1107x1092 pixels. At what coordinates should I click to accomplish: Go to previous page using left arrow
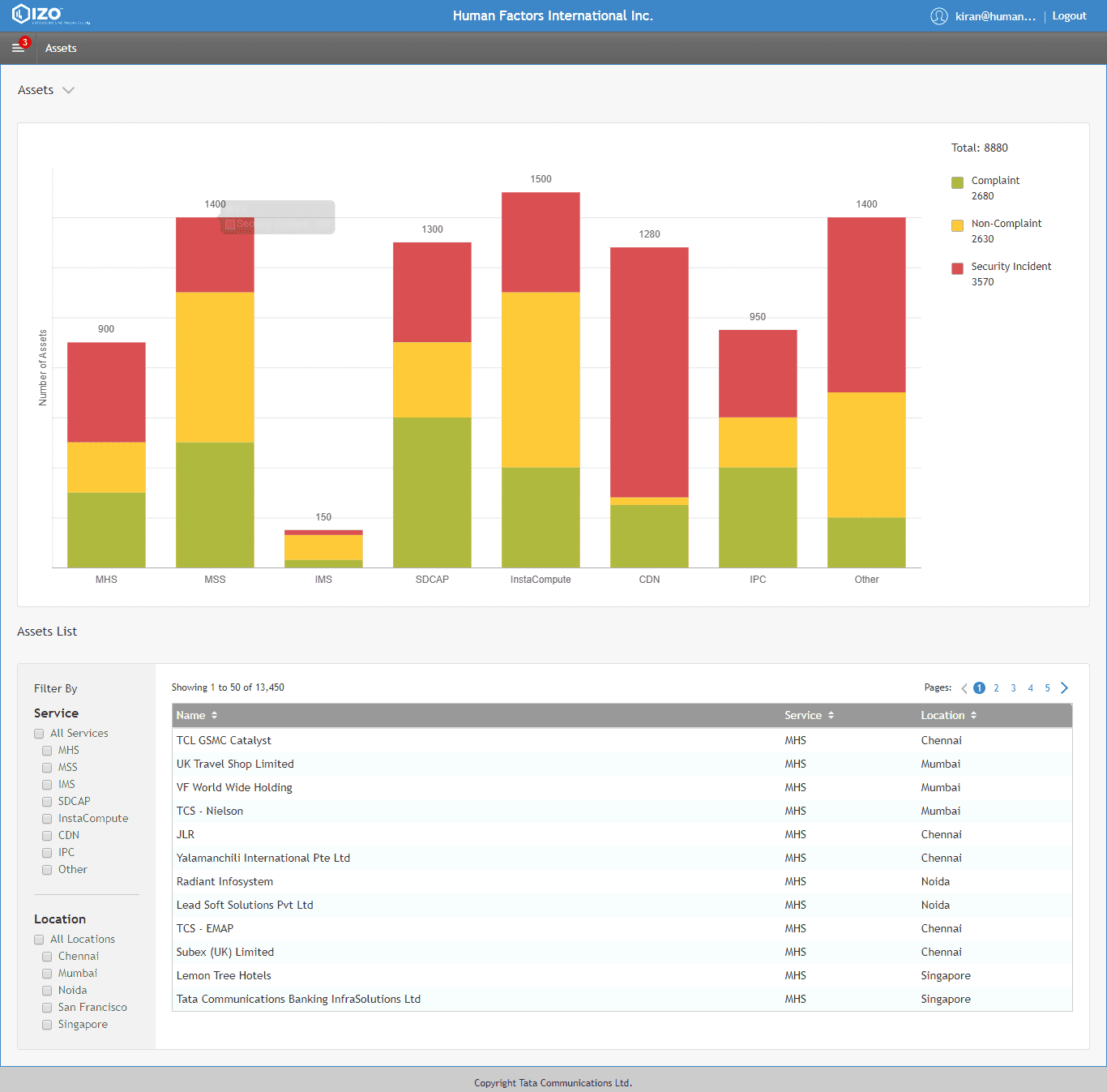[964, 688]
